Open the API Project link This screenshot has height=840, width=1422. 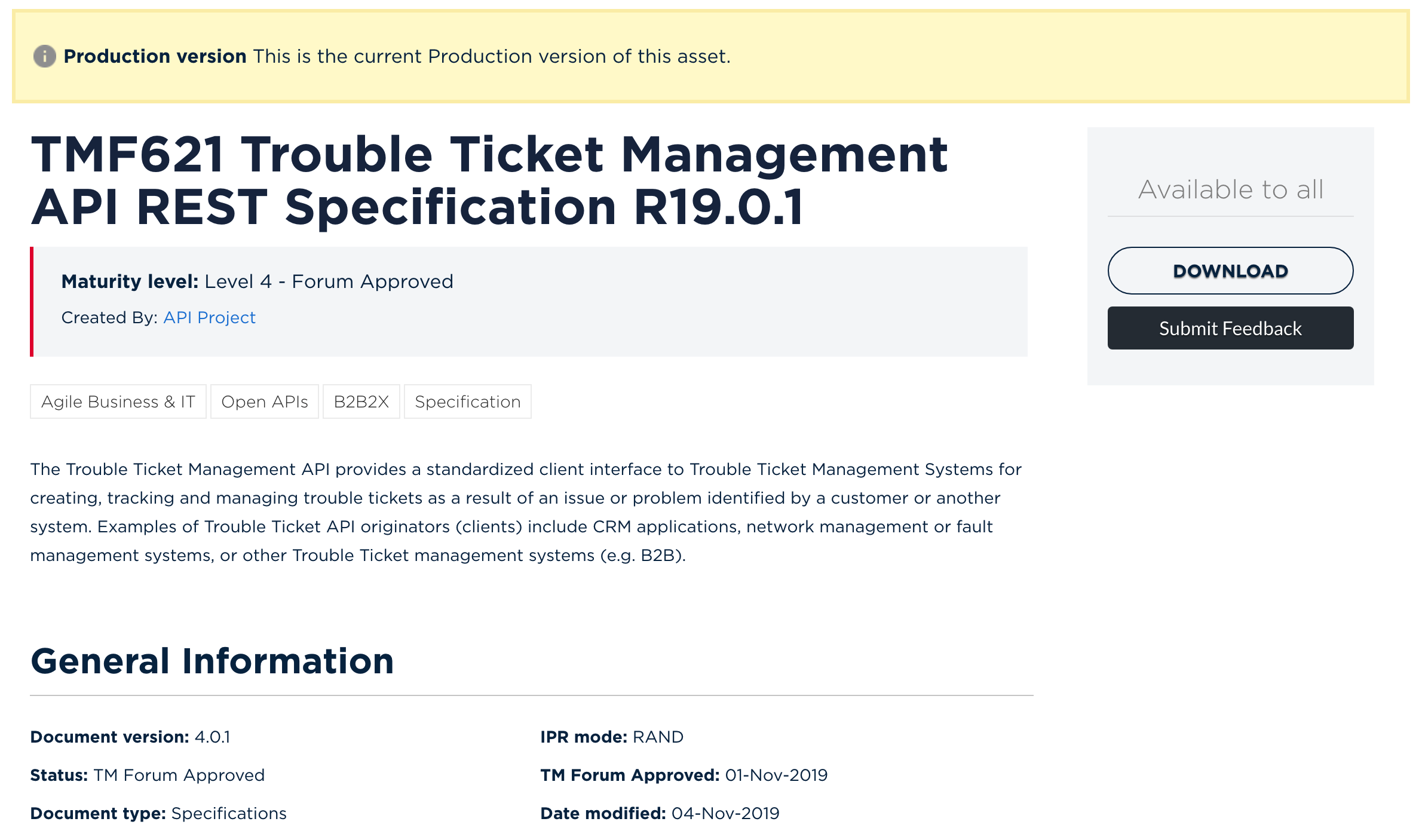coord(209,317)
